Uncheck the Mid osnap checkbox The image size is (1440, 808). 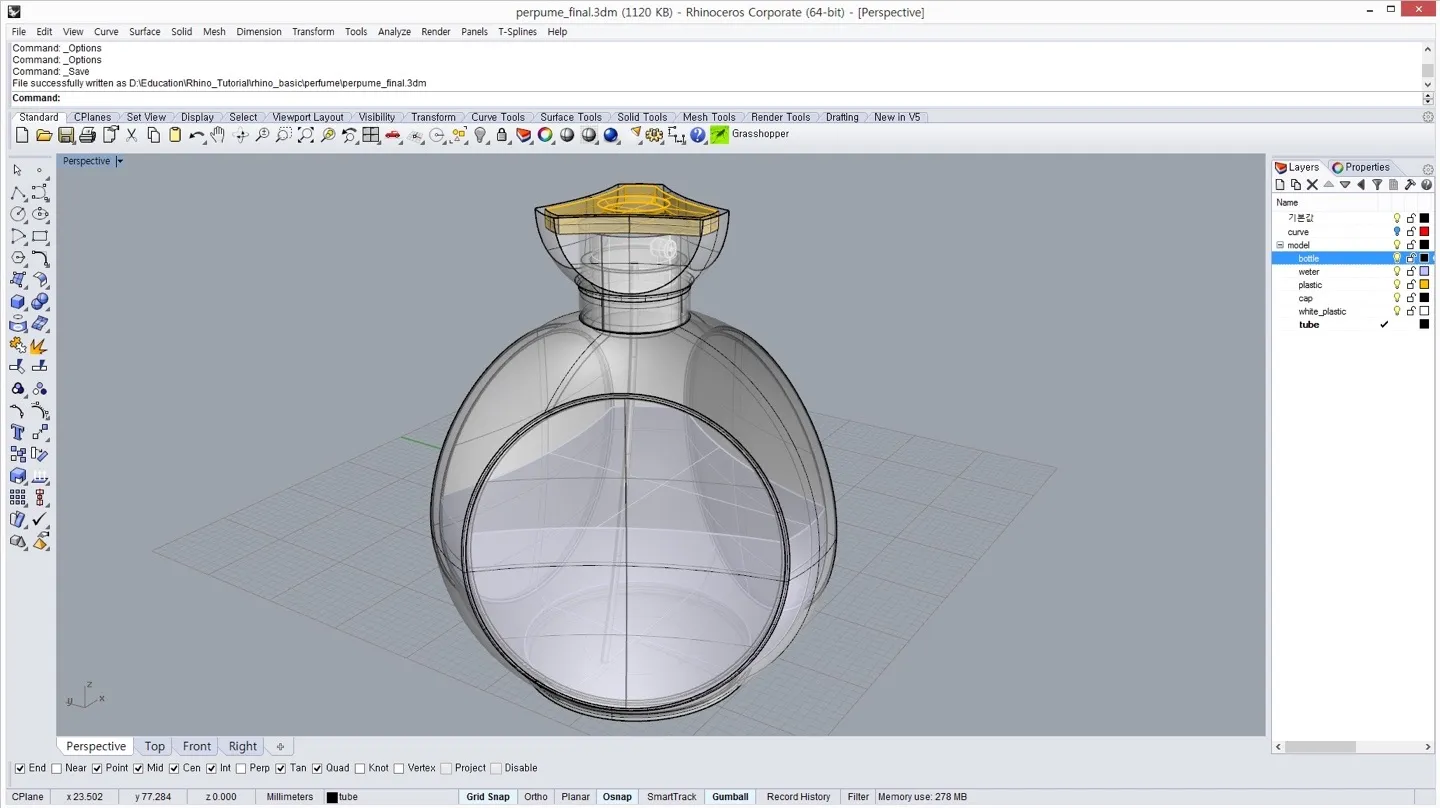(x=139, y=768)
